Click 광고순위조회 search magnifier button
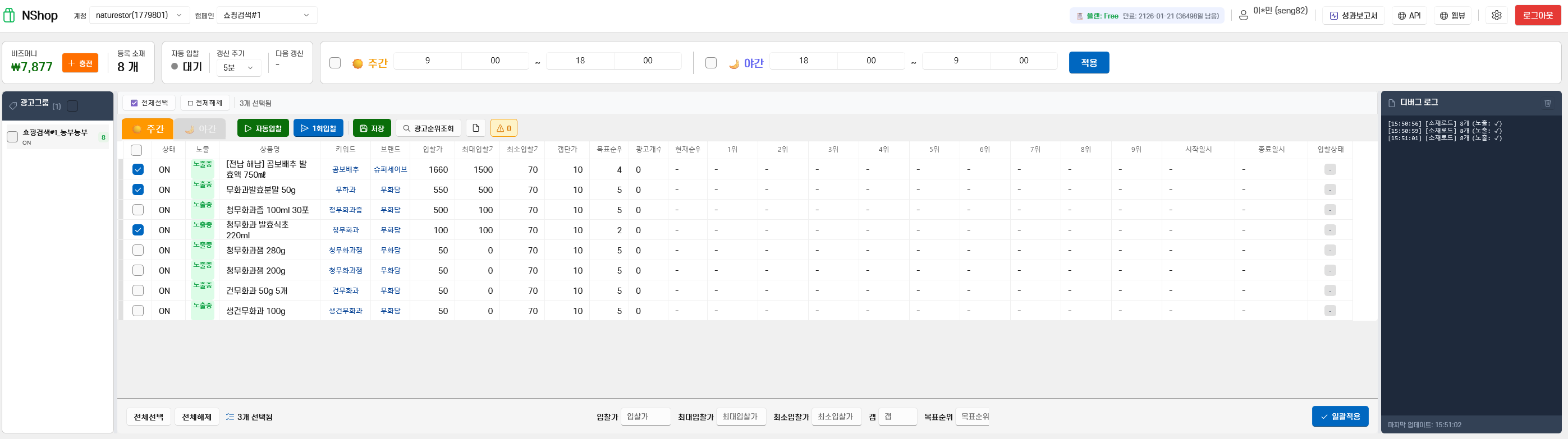Viewport: 1568px width, 439px height. tap(429, 128)
